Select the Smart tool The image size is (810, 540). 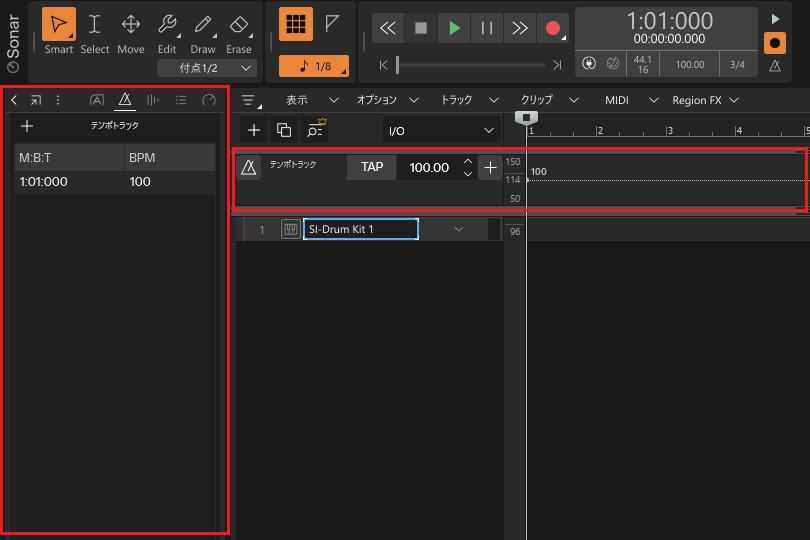pyautogui.click(x=59, y=25)
